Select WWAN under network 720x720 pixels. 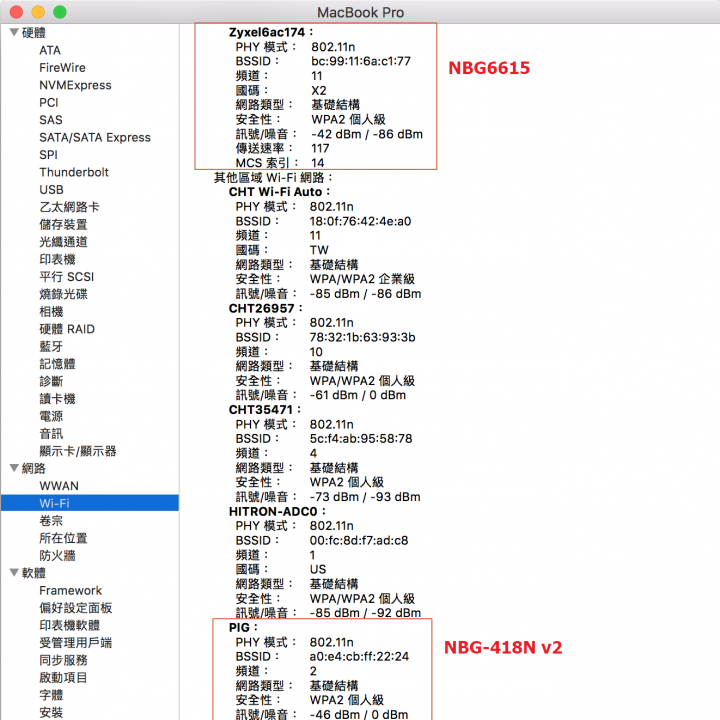[x=59, y=486]
